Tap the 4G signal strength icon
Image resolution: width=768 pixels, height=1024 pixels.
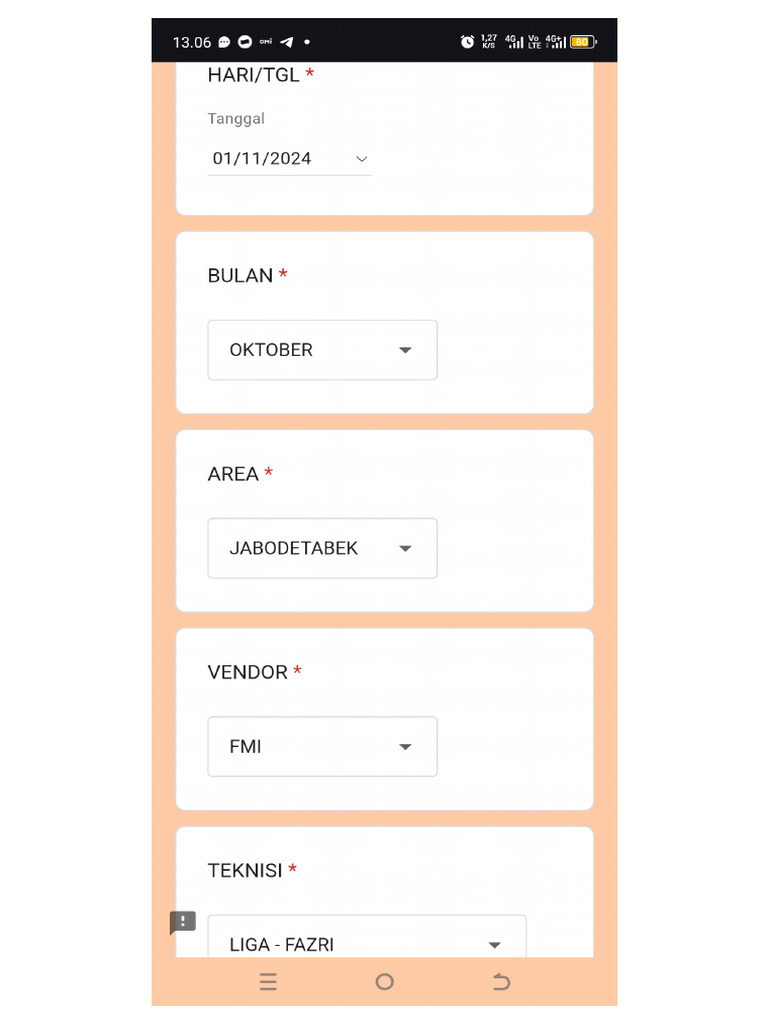coord(514,41)
